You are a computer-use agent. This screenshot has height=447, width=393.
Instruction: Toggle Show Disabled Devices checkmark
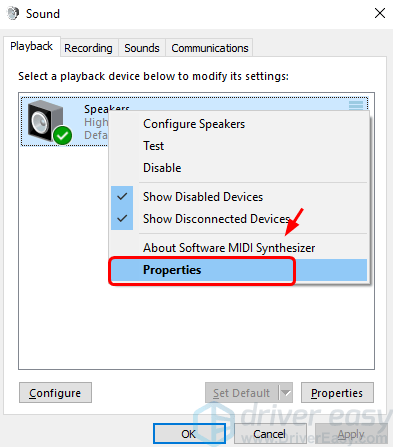122,197
